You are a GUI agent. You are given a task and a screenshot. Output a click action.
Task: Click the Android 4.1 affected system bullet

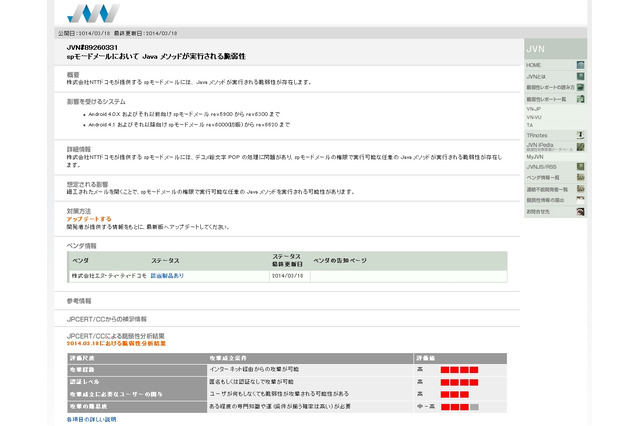[x=189, y=124]
